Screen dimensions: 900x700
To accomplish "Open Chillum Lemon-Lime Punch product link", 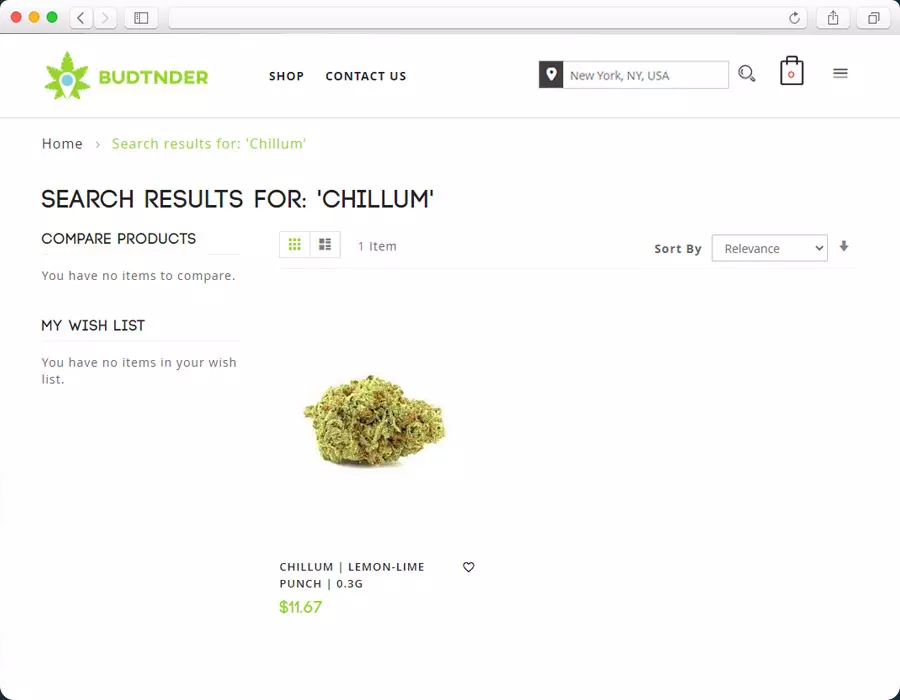I will pyautogui.click(x=352, y=575).
